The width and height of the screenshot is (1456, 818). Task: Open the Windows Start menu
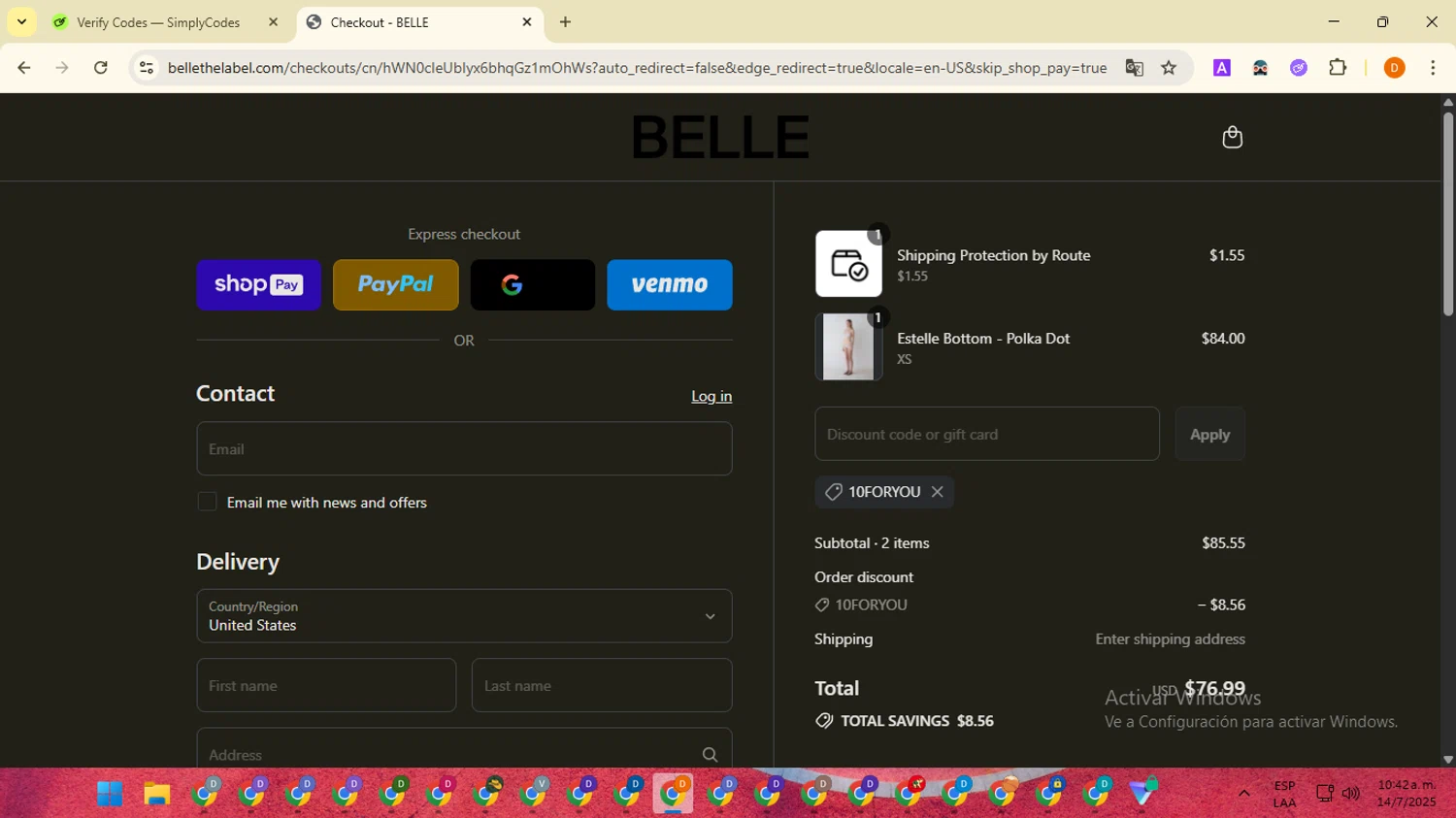tap(110, 794)
